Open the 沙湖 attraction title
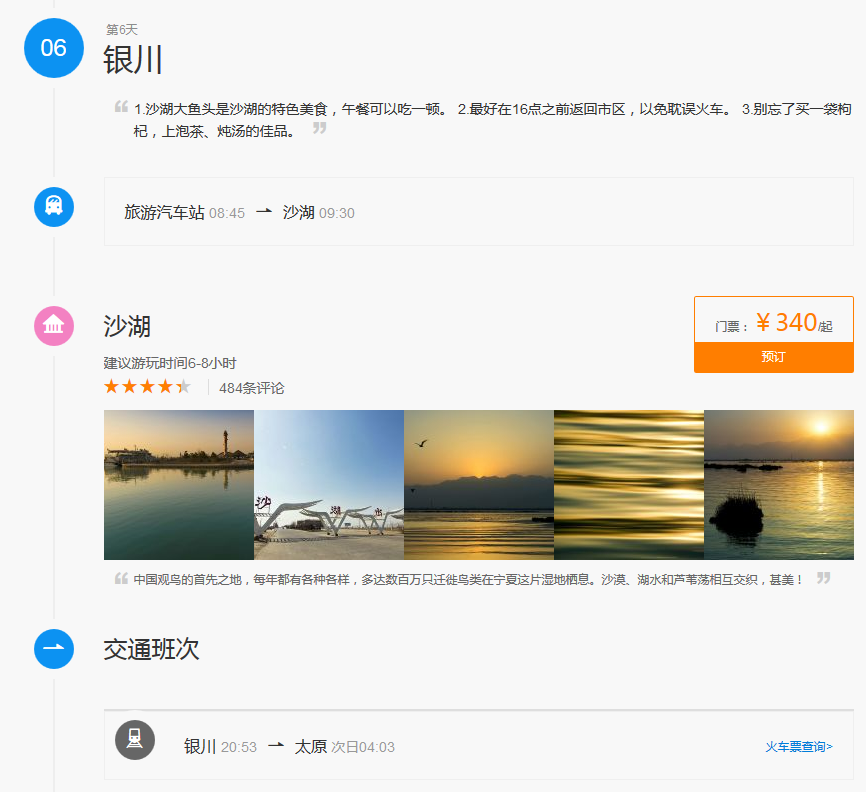Viewport: 866px width, 792px height. pyautogui.click(x=127, y=326)
